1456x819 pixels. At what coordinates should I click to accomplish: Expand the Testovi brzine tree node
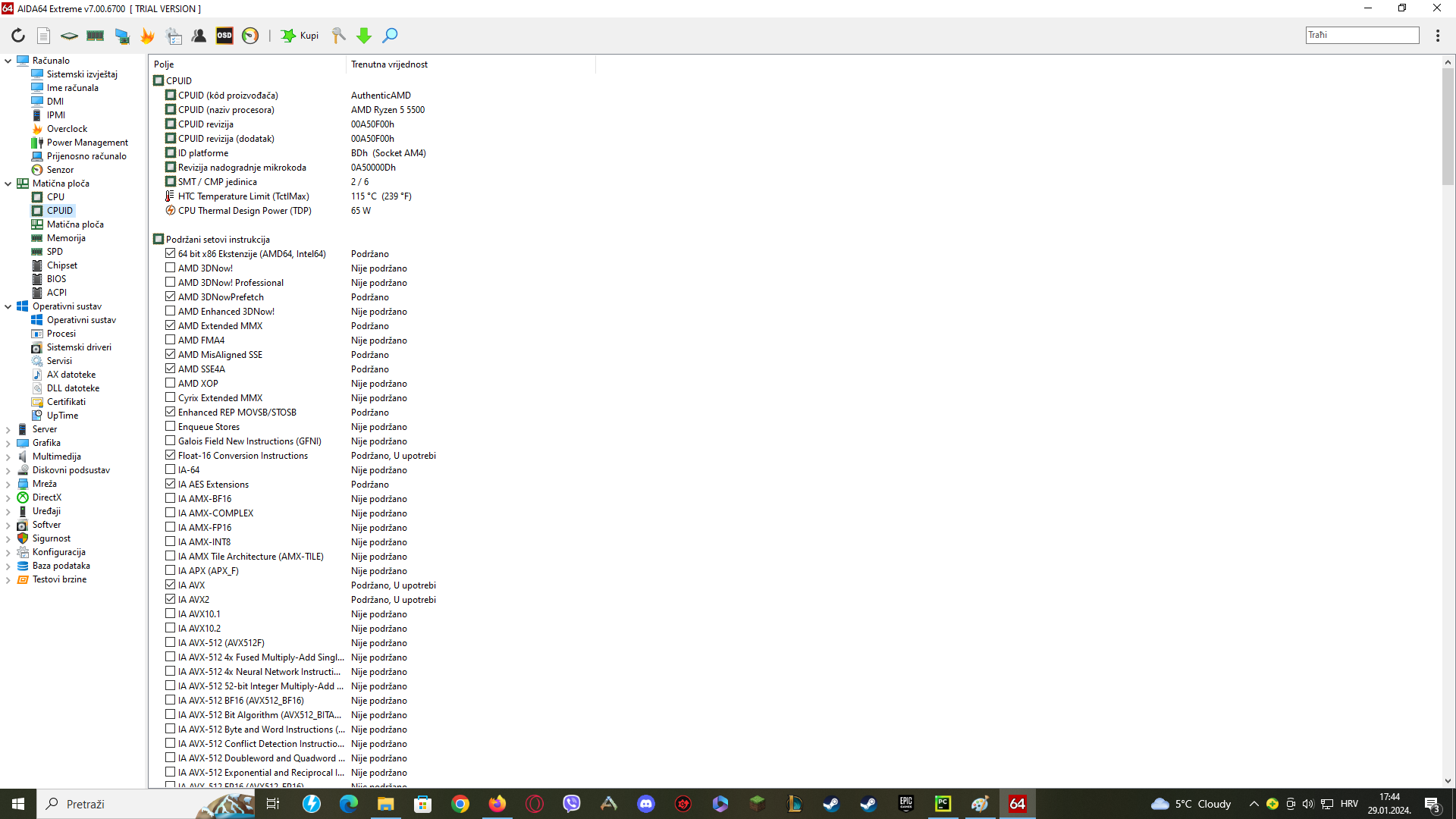8,579
